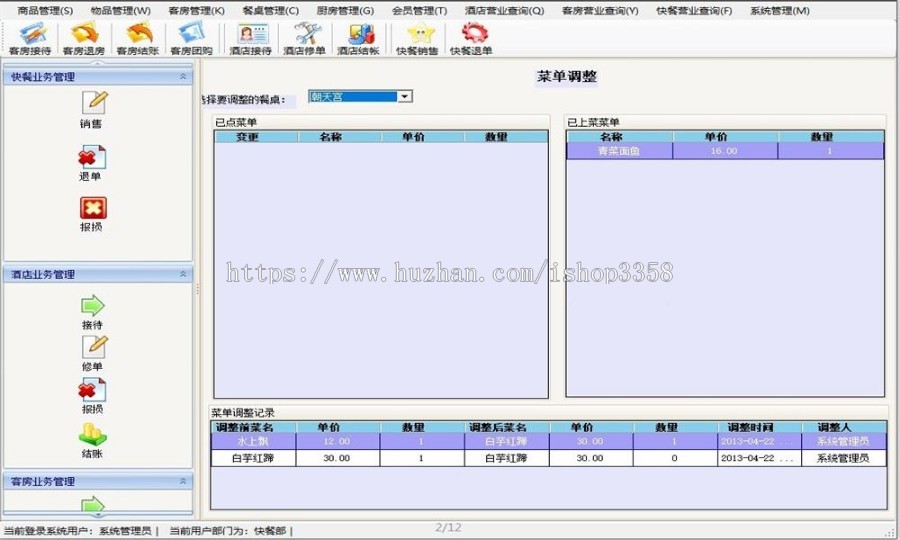Click the 酒店修单 tools icon
The image size is (900, 540).
point(305,38)
